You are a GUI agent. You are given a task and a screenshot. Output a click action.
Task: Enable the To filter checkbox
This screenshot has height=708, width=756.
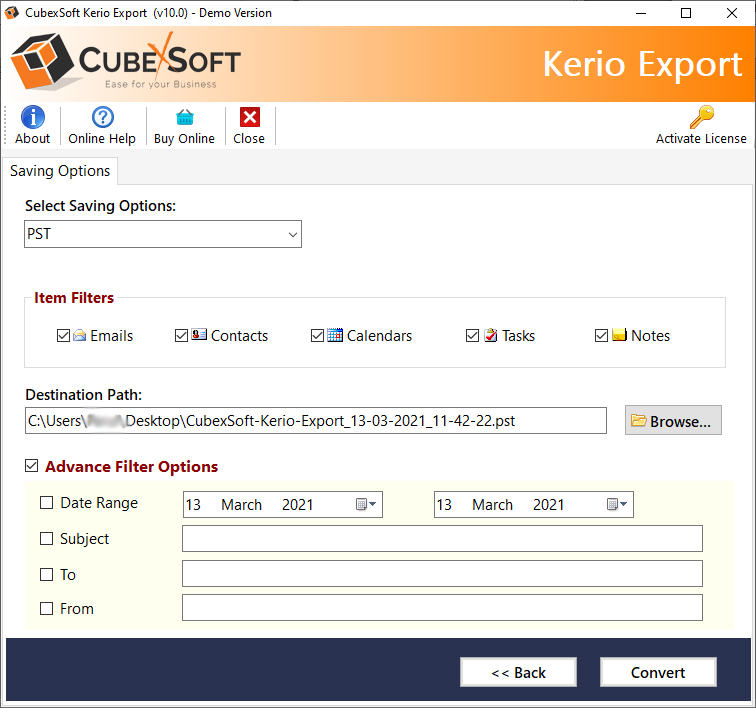click(x=46, y=574)
